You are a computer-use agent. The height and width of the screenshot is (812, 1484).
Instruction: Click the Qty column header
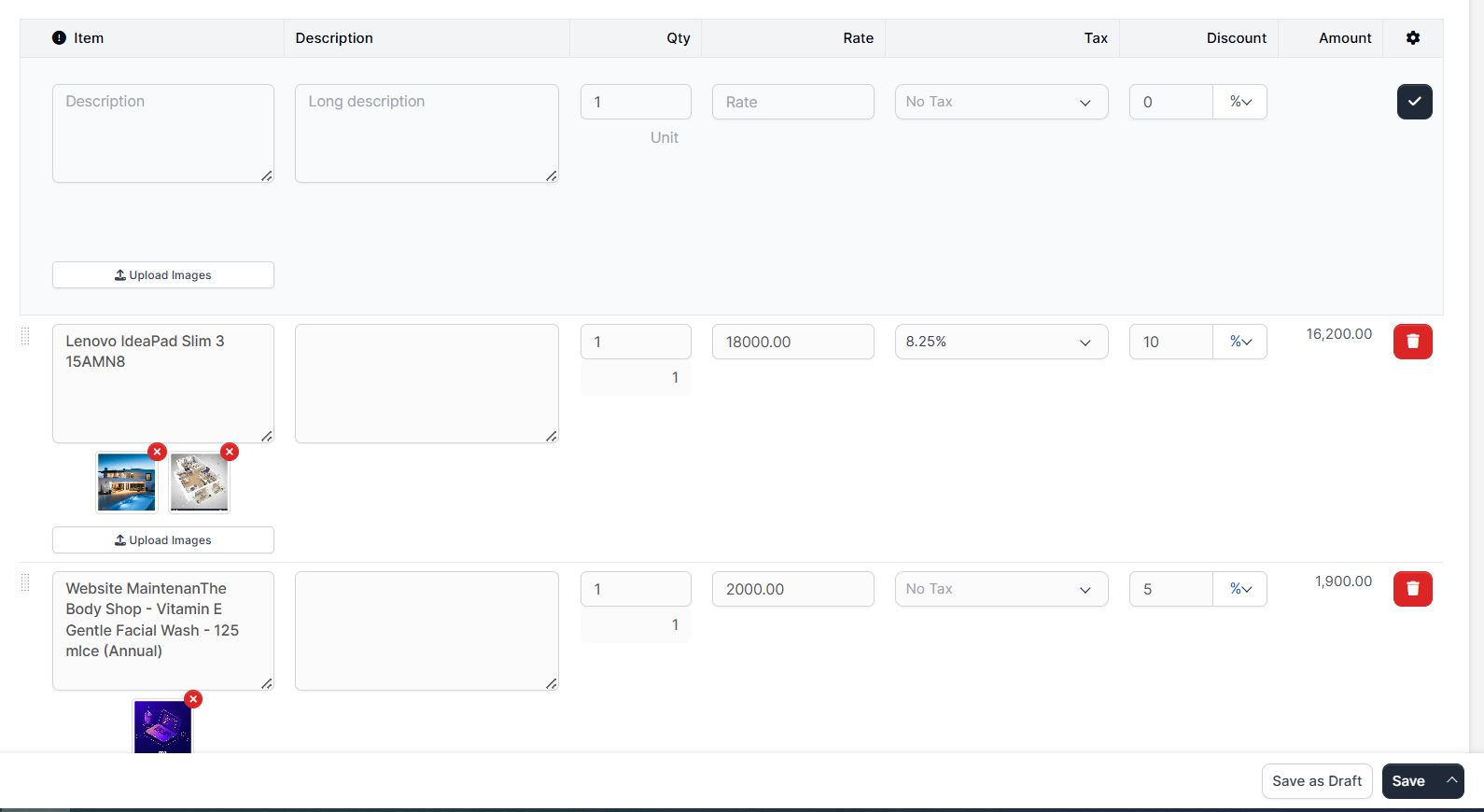point(679,38)
